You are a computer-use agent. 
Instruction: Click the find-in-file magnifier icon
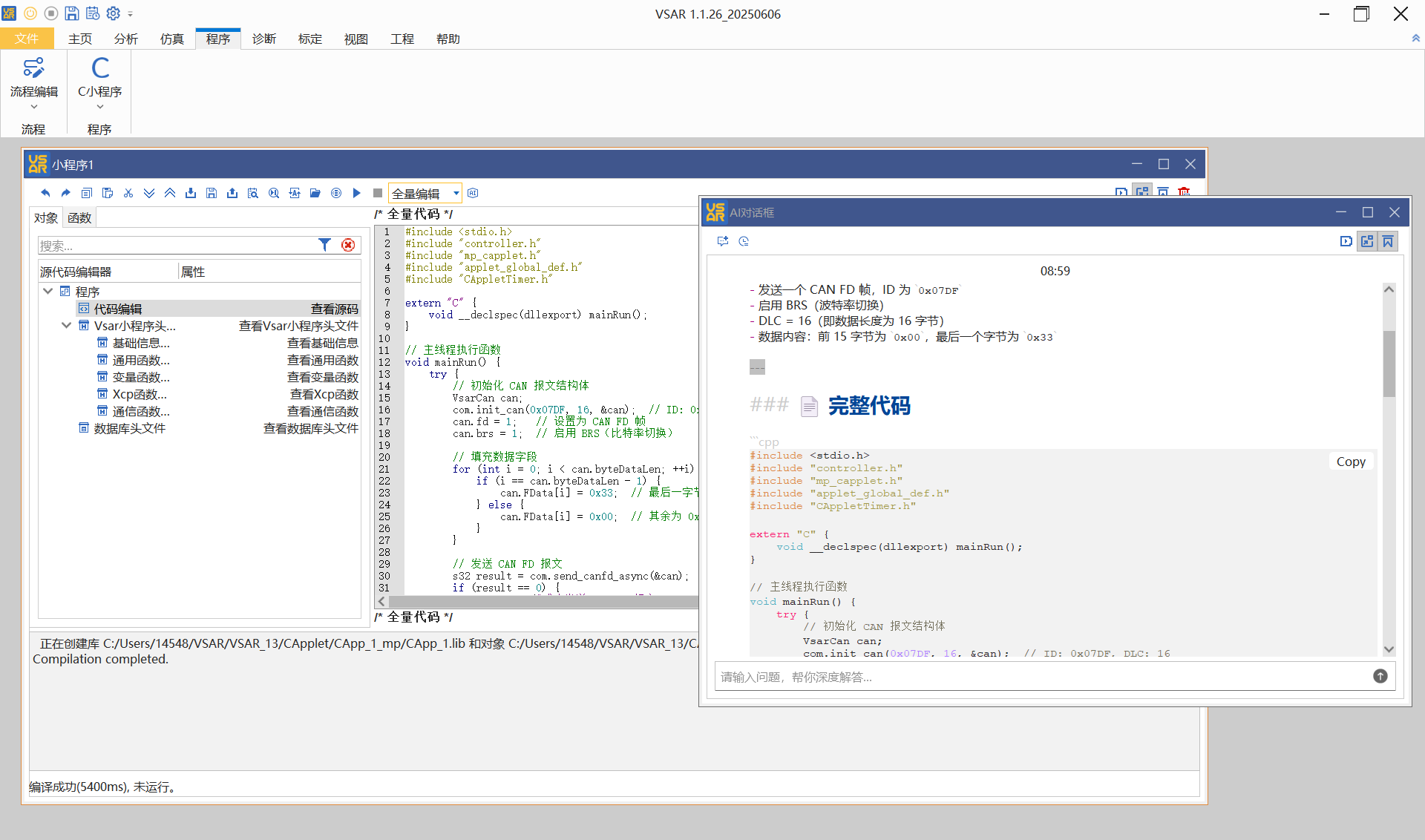(x=253, y=193)
